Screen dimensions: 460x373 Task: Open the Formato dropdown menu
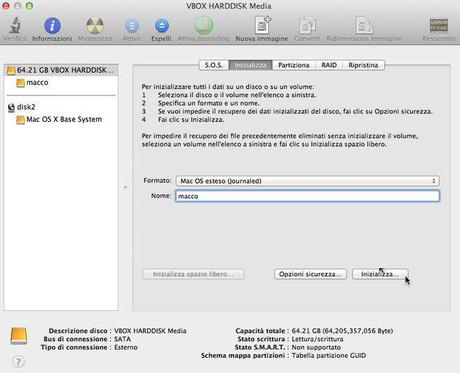307,181
